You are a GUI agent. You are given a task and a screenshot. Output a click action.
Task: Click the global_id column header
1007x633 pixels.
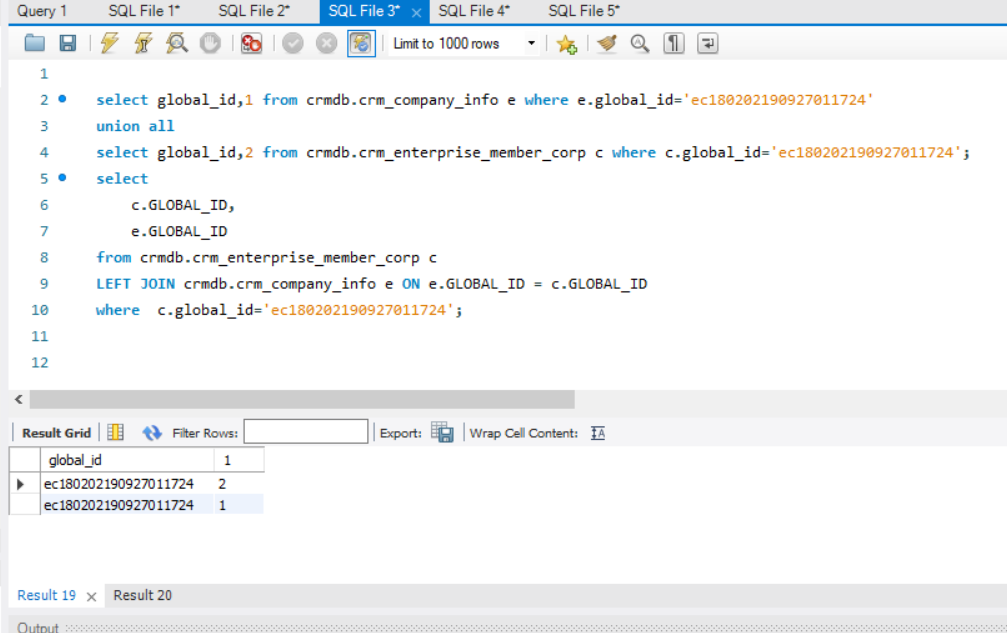127,460
